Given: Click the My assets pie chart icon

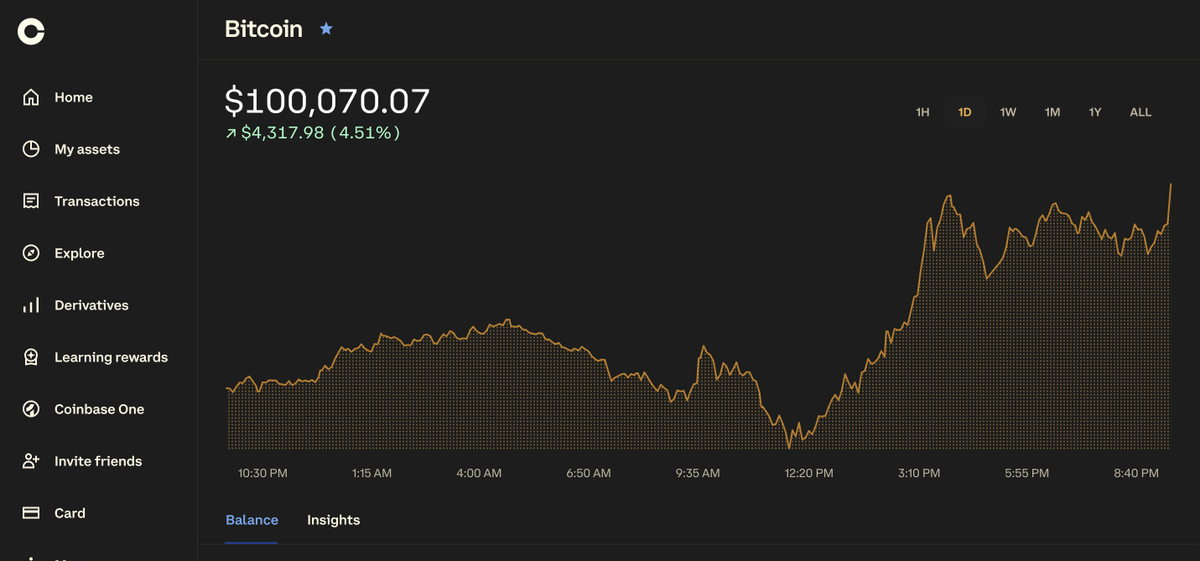Looking at the screenshot, I should (31, 149).
